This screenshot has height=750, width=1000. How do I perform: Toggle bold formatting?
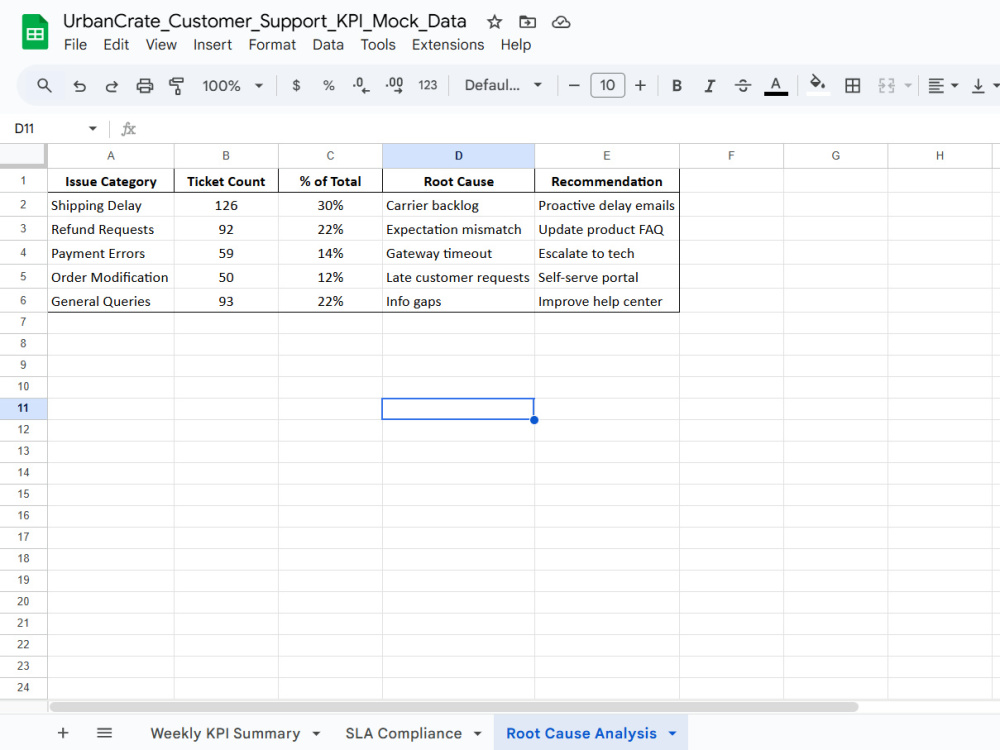point(677,85)
